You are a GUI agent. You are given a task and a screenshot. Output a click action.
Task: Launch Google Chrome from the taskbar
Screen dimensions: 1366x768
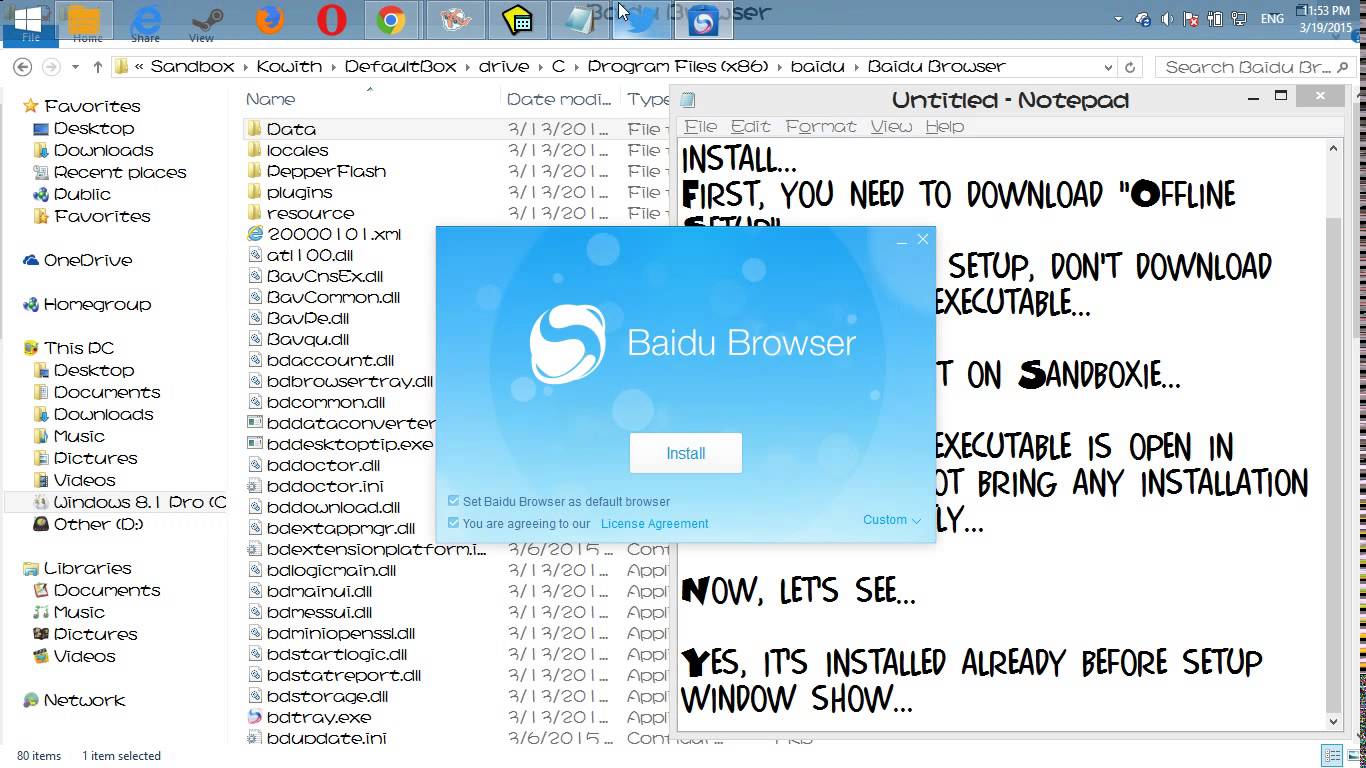(392, 18)
